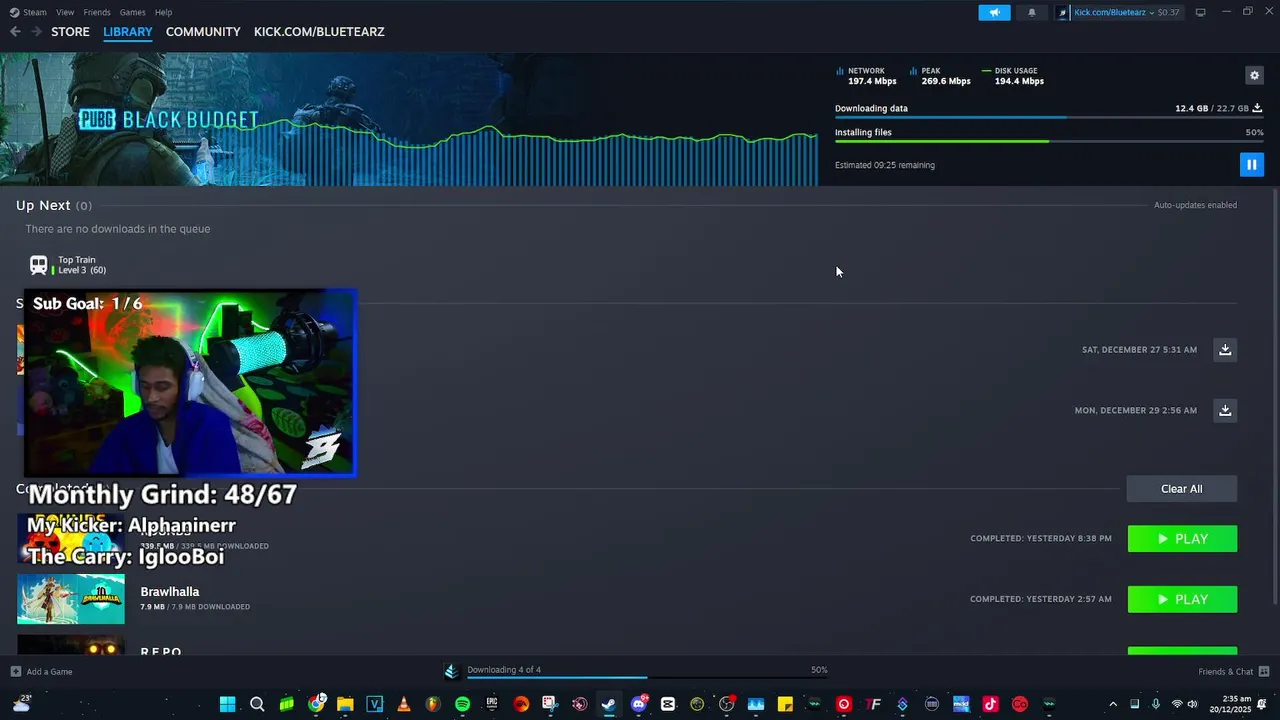The height and width of the screenshot is (720, 1280).
Task: Click the Steam announcements megaphone icon
Action: 994,12
